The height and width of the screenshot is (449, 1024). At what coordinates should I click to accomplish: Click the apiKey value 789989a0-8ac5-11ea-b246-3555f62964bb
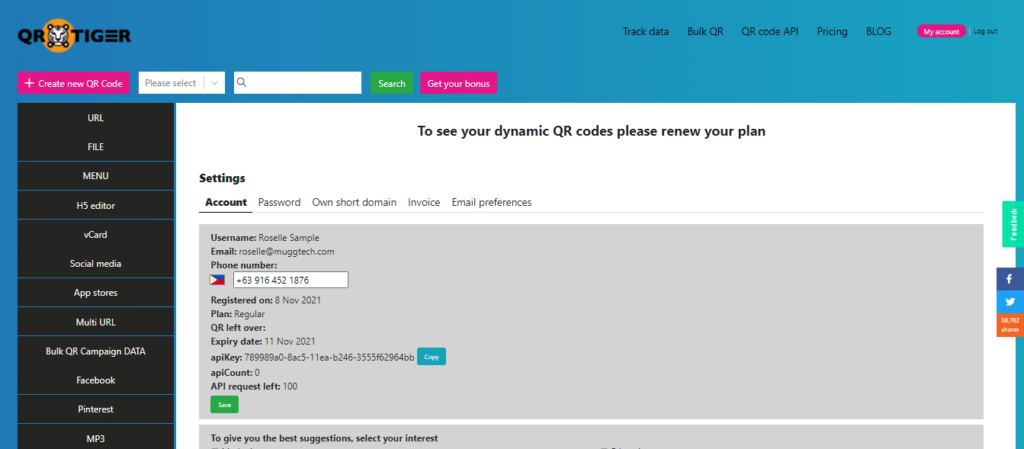330,358
